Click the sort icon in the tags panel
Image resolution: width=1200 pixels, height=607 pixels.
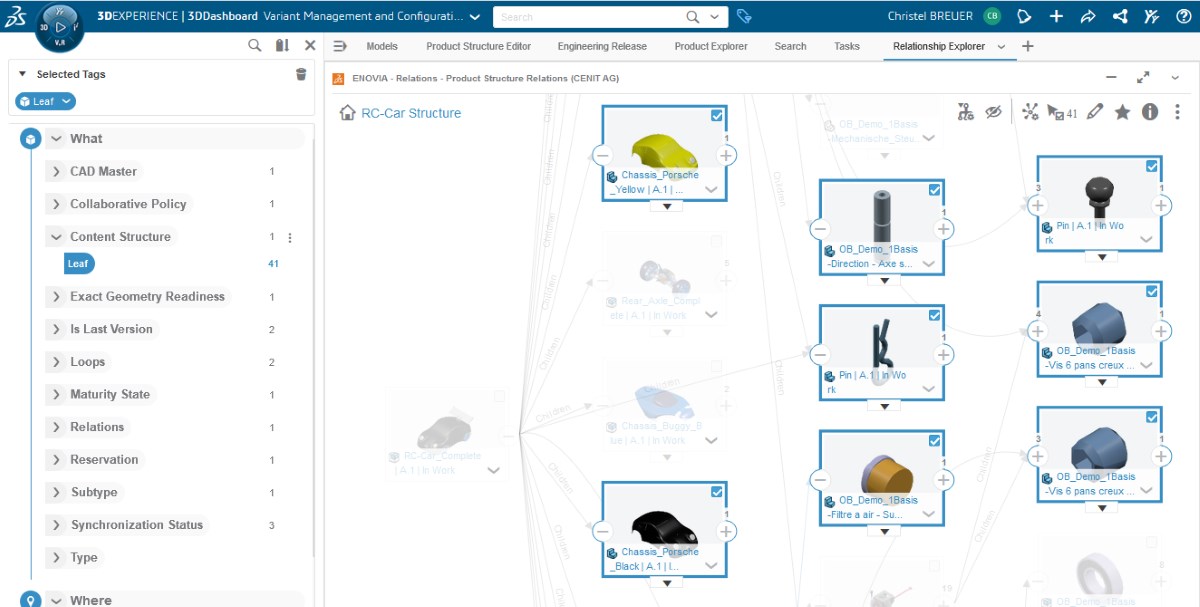[x=282, y=45]
